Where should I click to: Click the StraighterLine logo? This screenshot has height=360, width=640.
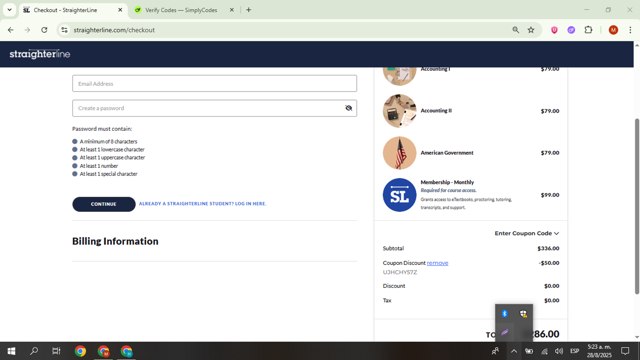click(40, 54)
